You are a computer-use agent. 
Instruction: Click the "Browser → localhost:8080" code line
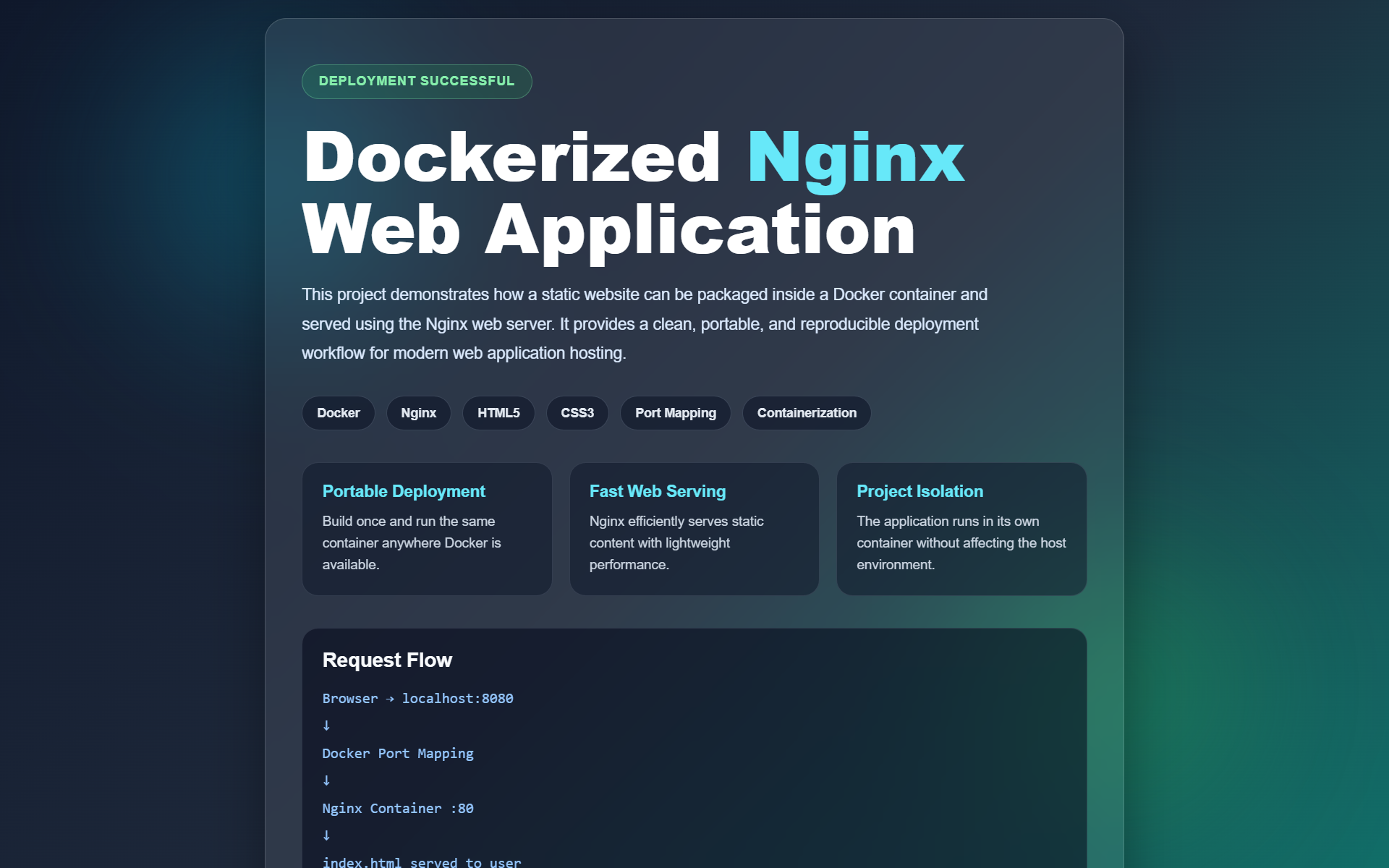click(x=418, y=699)
